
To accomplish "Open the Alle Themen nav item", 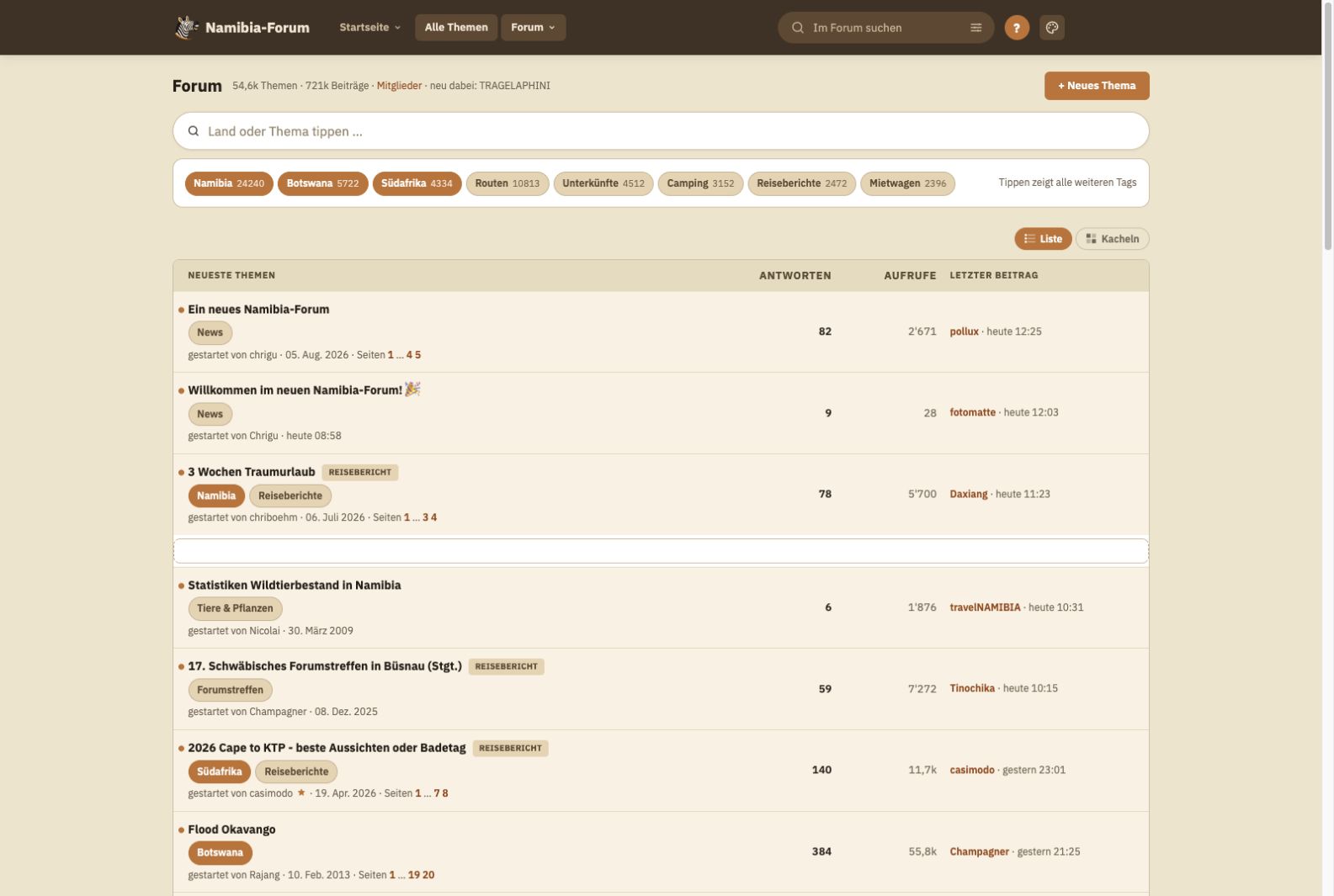I will click(456, 28).
